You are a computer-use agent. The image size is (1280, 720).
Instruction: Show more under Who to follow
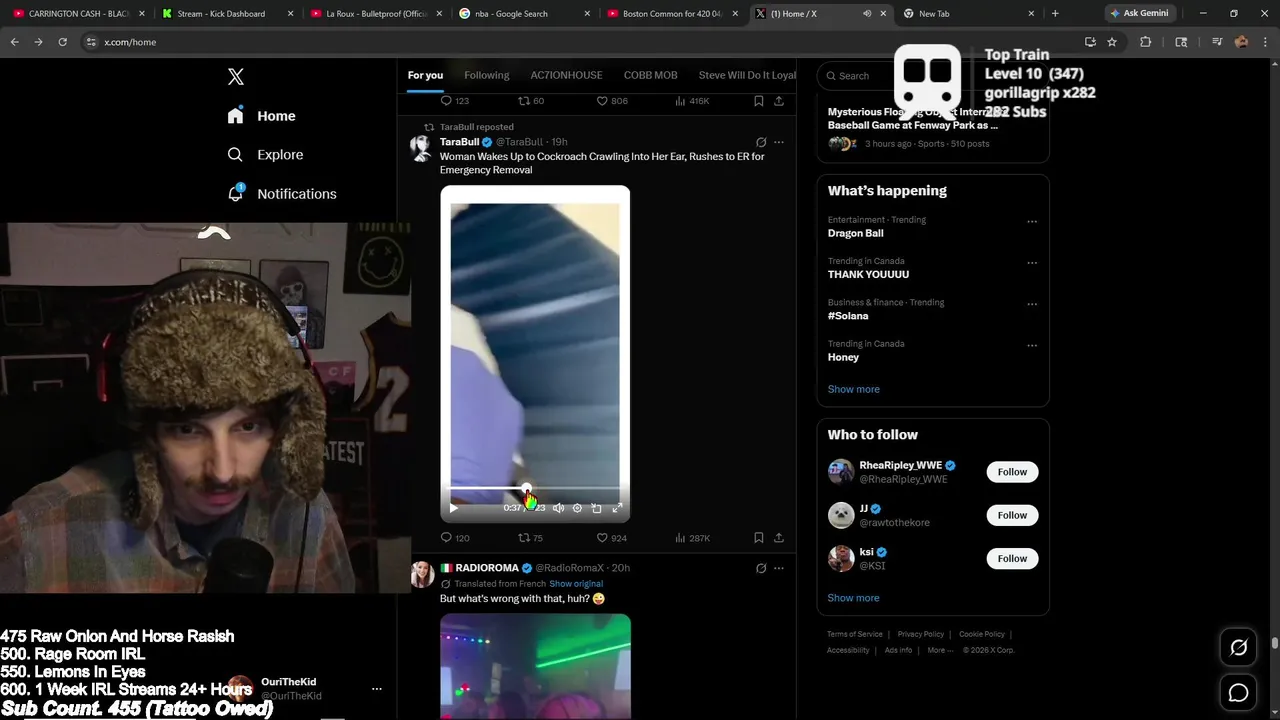coord(854,598)
